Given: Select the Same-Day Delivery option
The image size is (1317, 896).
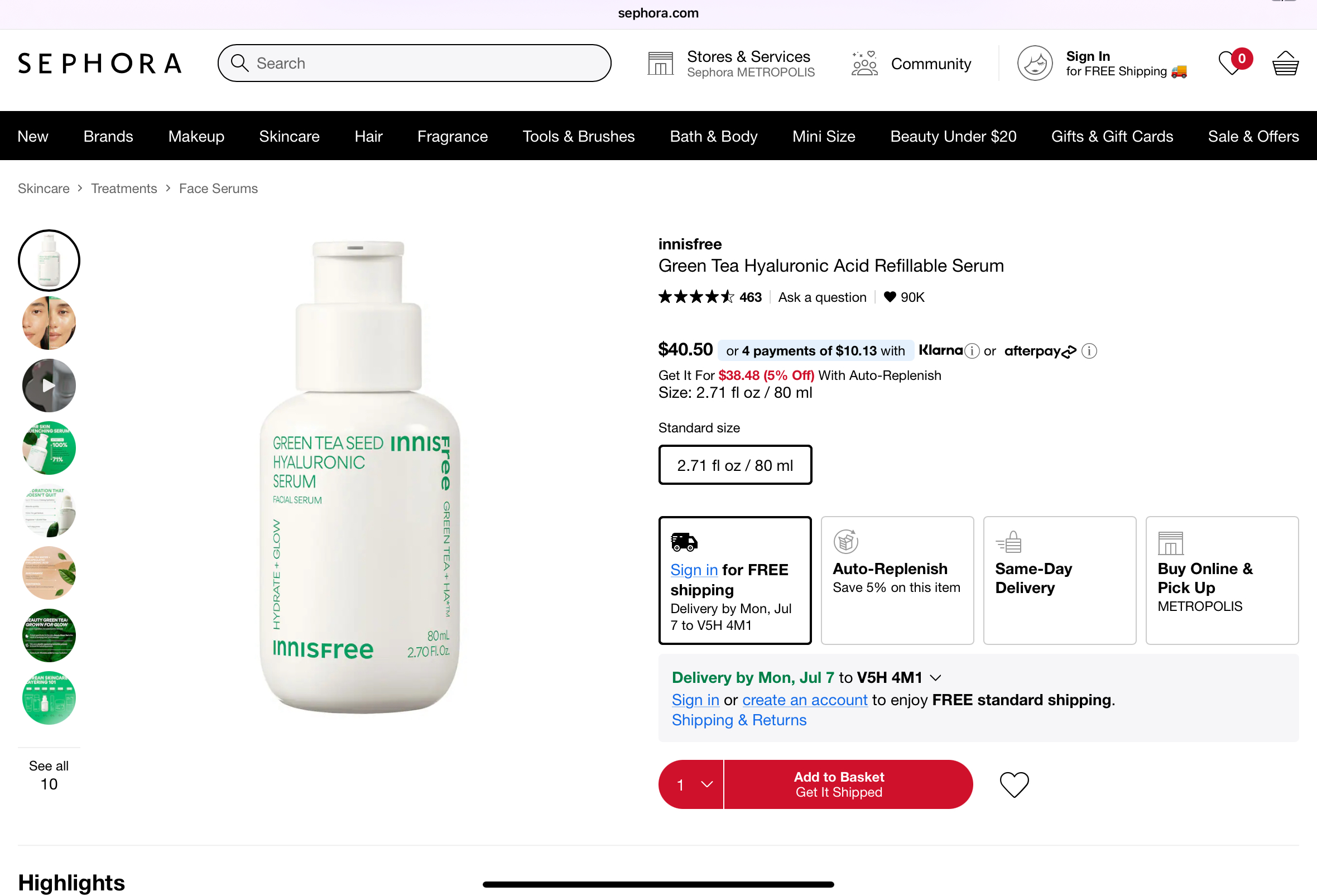Looking at the screenshot, I should coord(1059,580).
